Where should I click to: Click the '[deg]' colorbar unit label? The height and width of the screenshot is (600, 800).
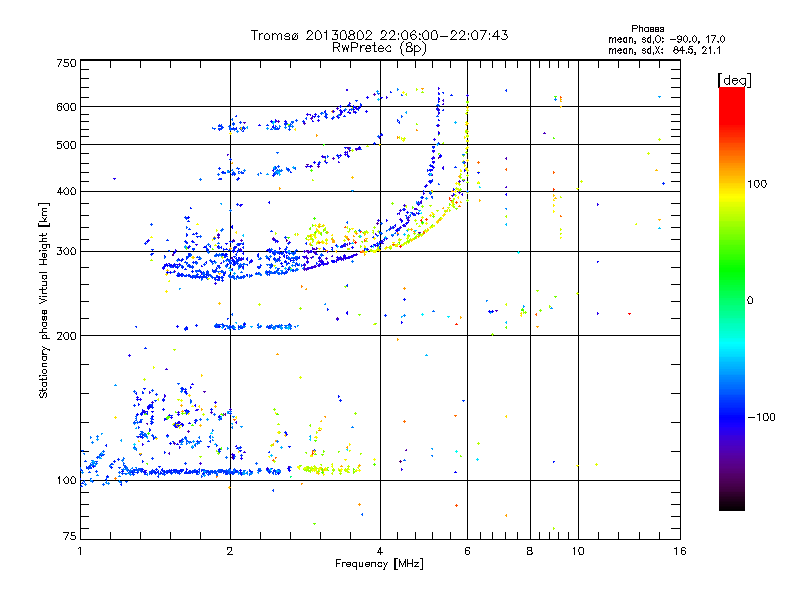(734, 80)
